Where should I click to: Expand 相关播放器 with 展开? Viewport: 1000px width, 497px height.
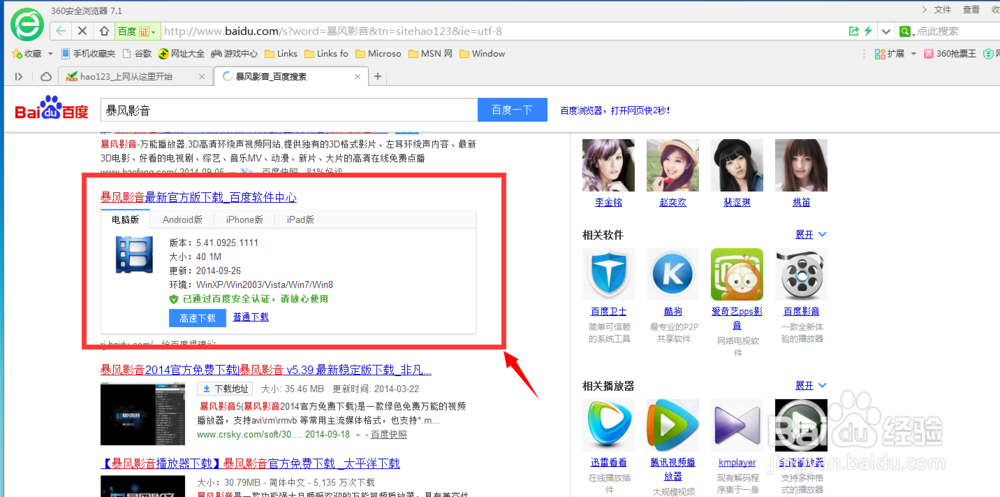(x=811, y=385)
